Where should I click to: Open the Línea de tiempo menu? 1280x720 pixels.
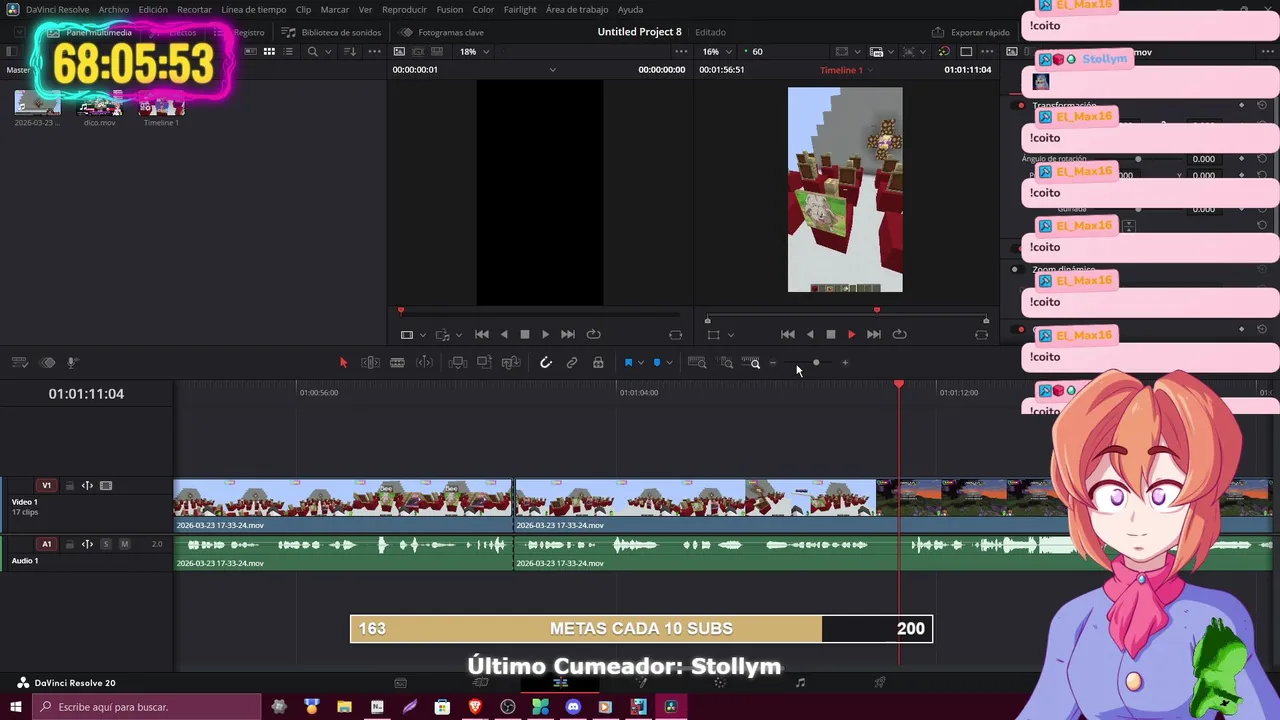click(x=254, y=9)
